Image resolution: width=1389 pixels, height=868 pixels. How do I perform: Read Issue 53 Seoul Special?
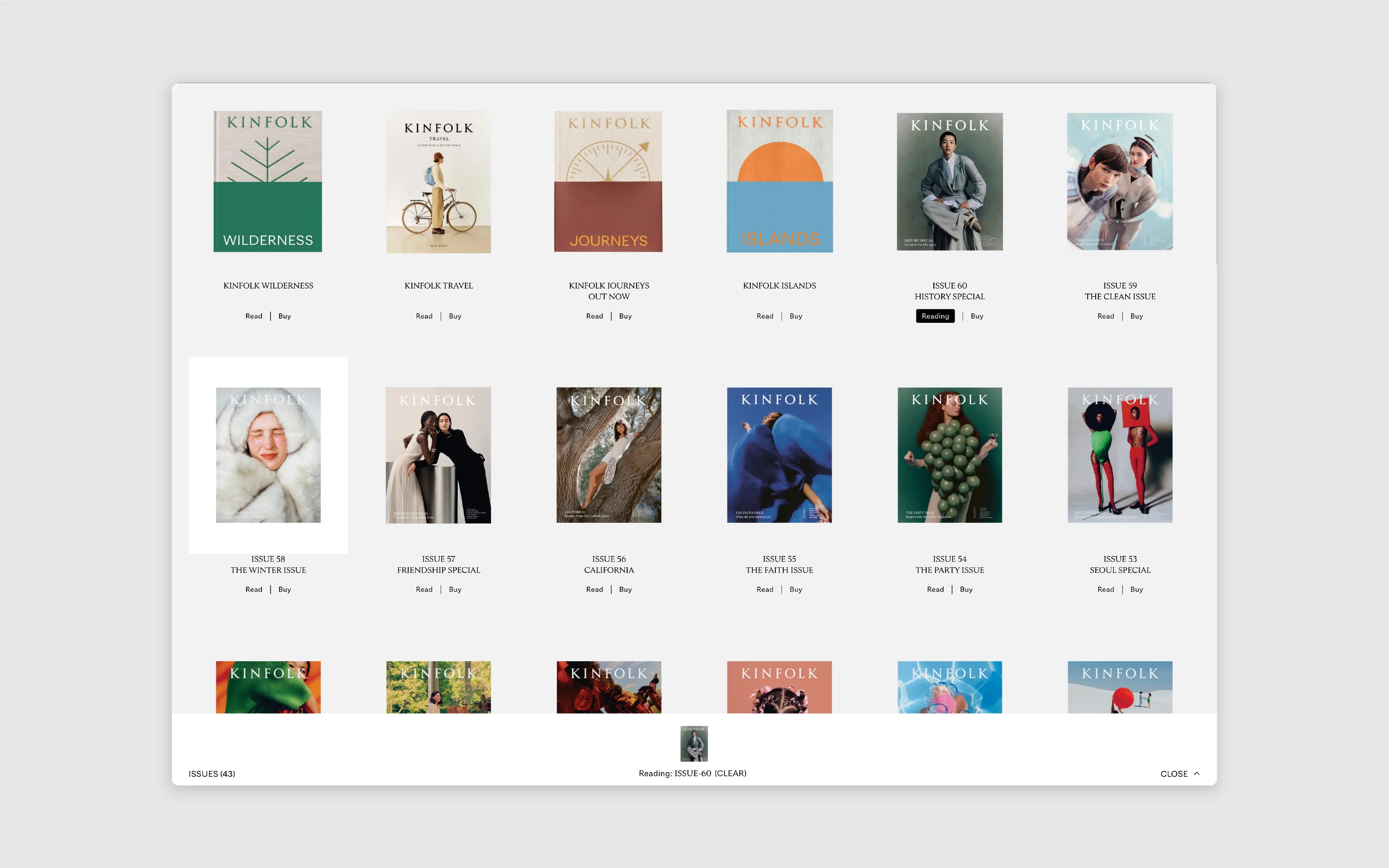click(x=1105, y=590)
